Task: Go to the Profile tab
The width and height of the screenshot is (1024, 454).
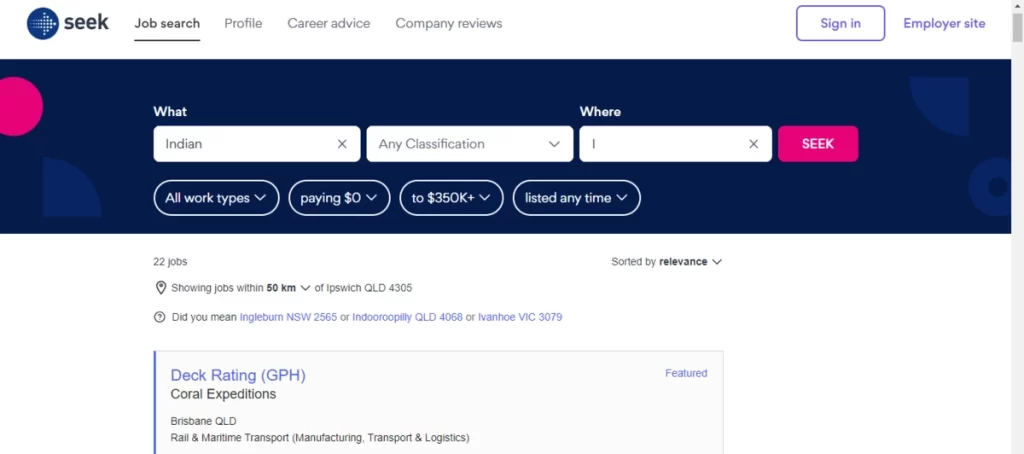Action: [x=243, y=23]
